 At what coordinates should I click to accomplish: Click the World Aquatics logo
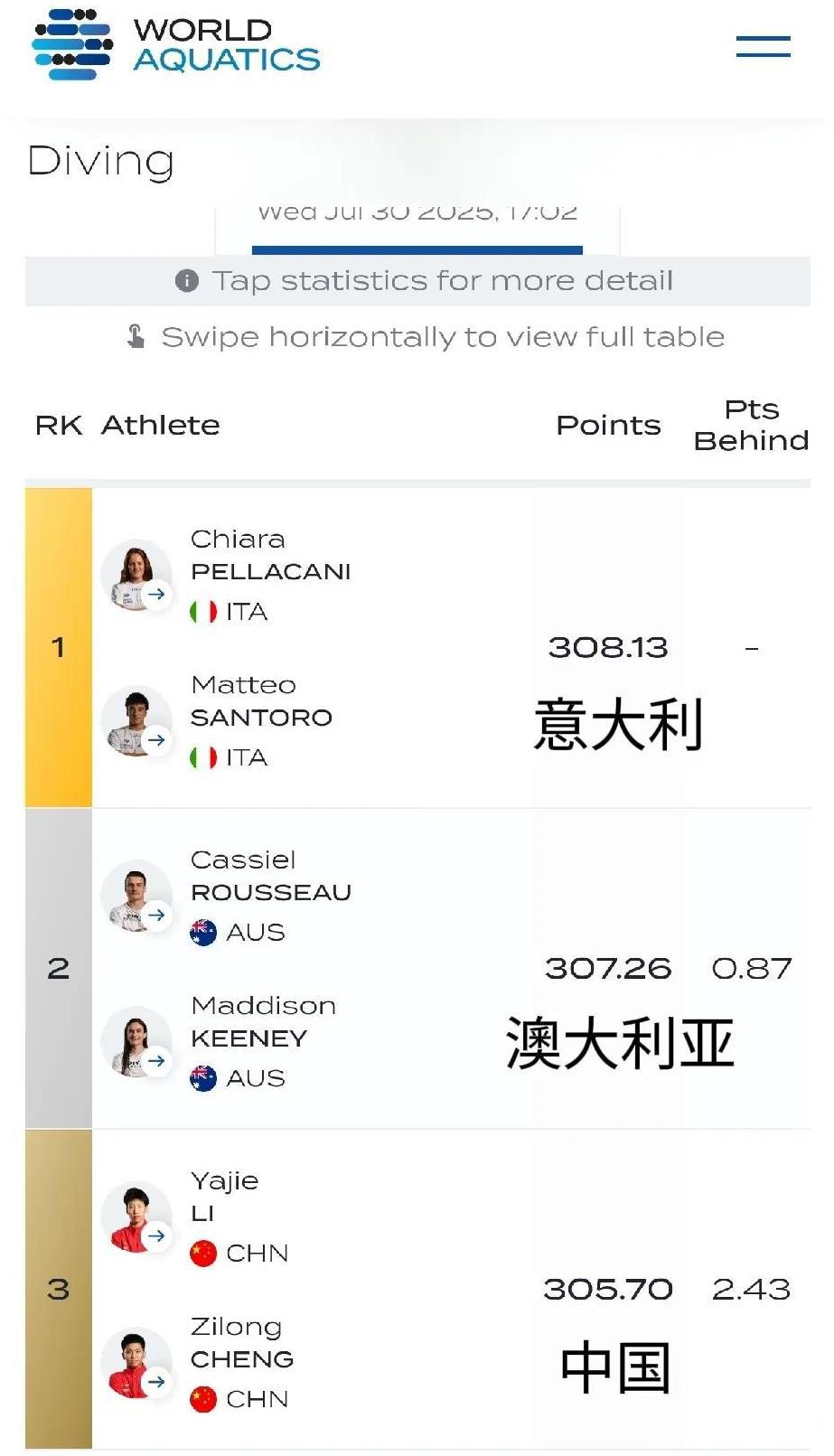(177, 45)
